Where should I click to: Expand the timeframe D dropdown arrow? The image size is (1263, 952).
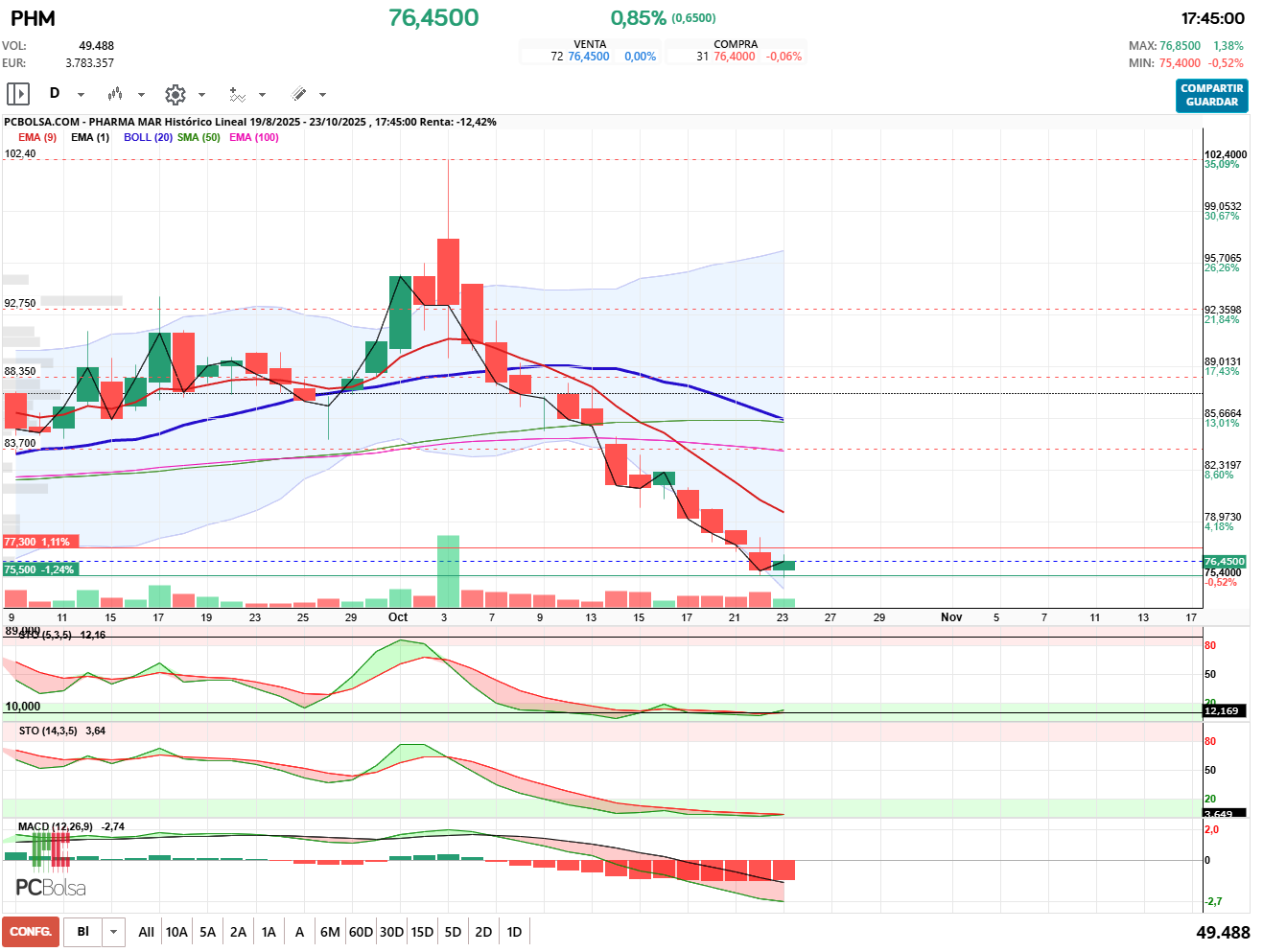tap(81, 95)
